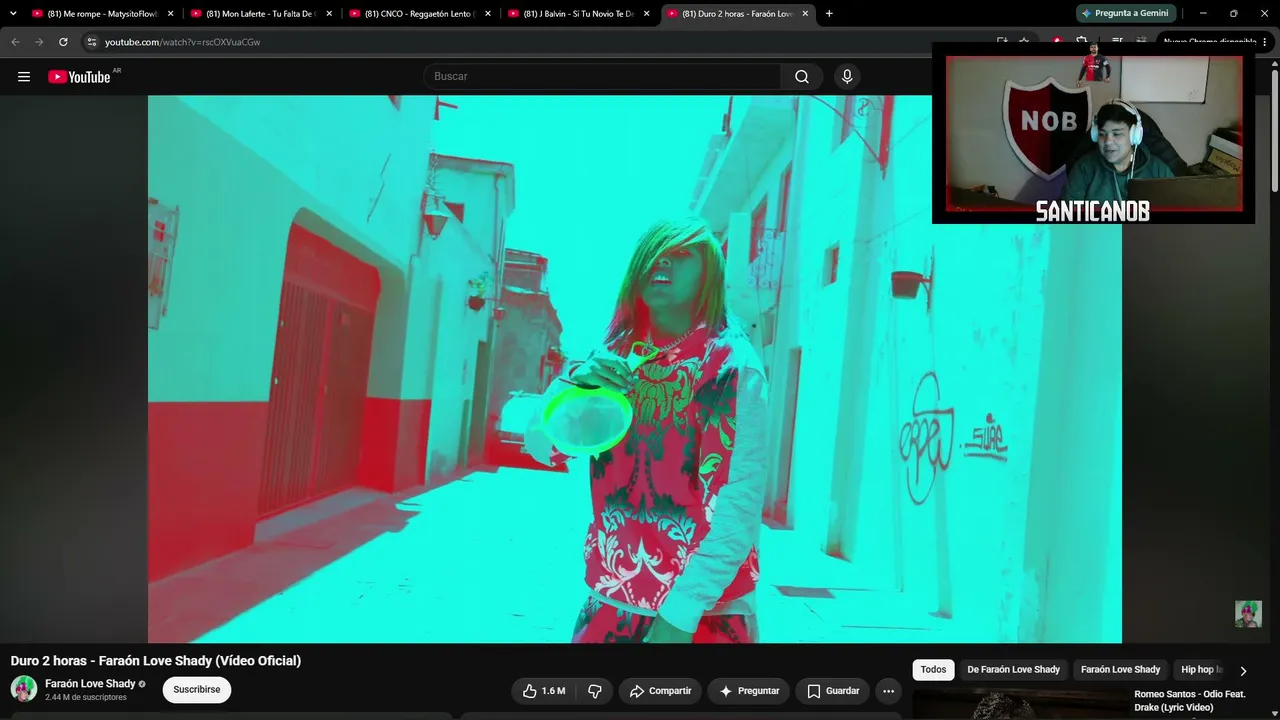Close the 'Duro 2 horas - Faraón Love' tab
Viewport: 1280px width, 720px height.
805,14
